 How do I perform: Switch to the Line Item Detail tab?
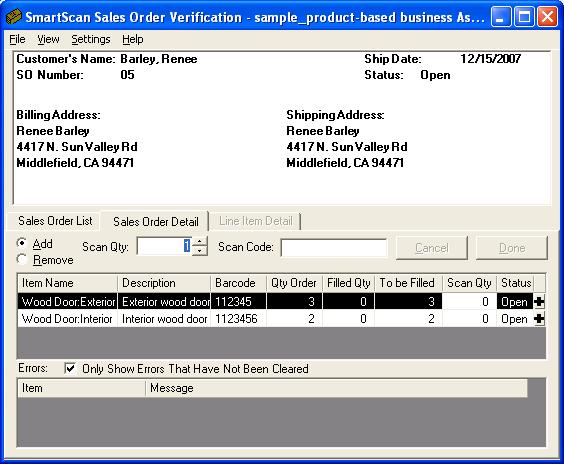pyautogui.click(x=255, y=221)
